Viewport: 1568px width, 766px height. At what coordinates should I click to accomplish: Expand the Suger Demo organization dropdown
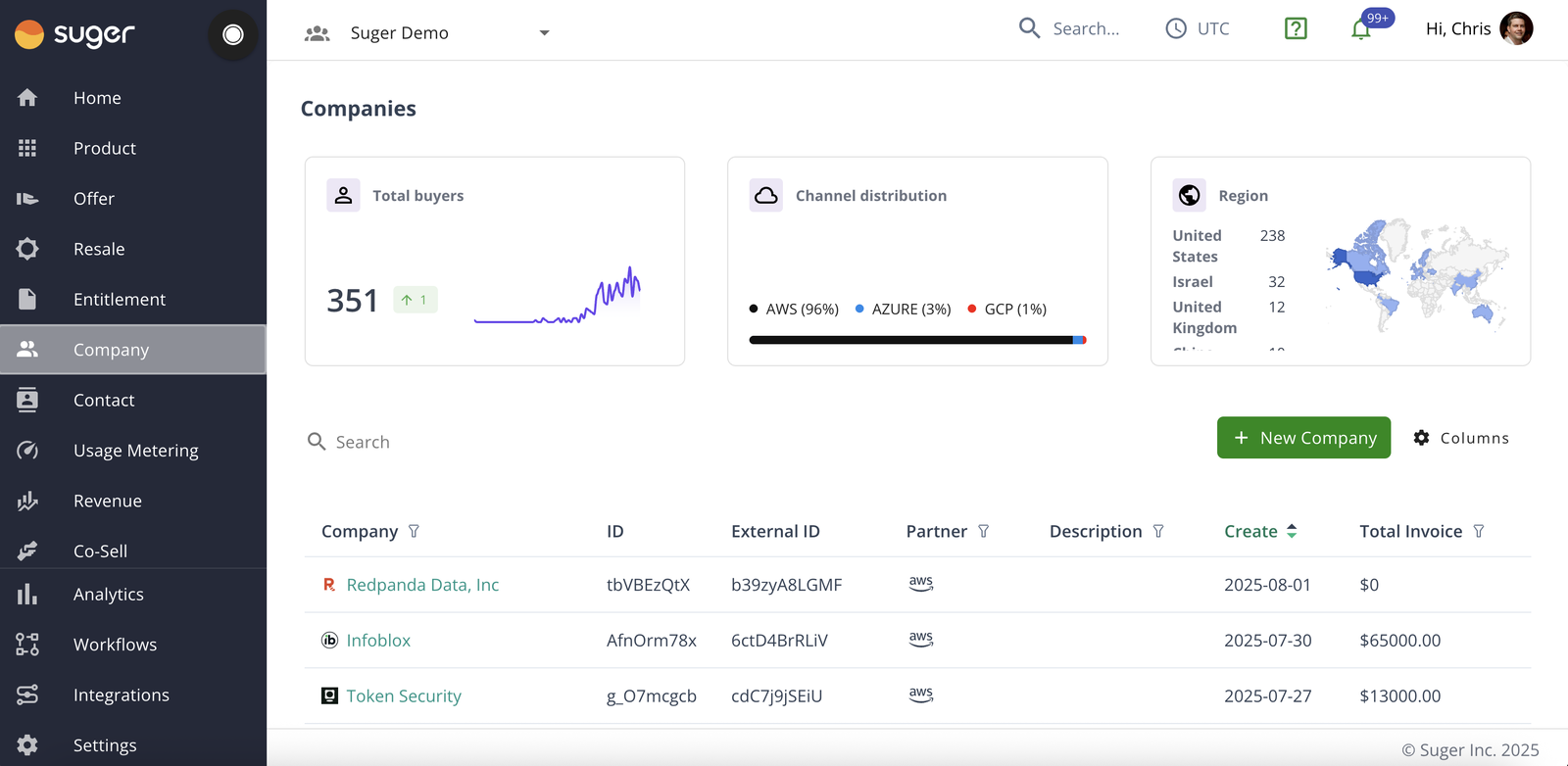(x=545, y=33)
